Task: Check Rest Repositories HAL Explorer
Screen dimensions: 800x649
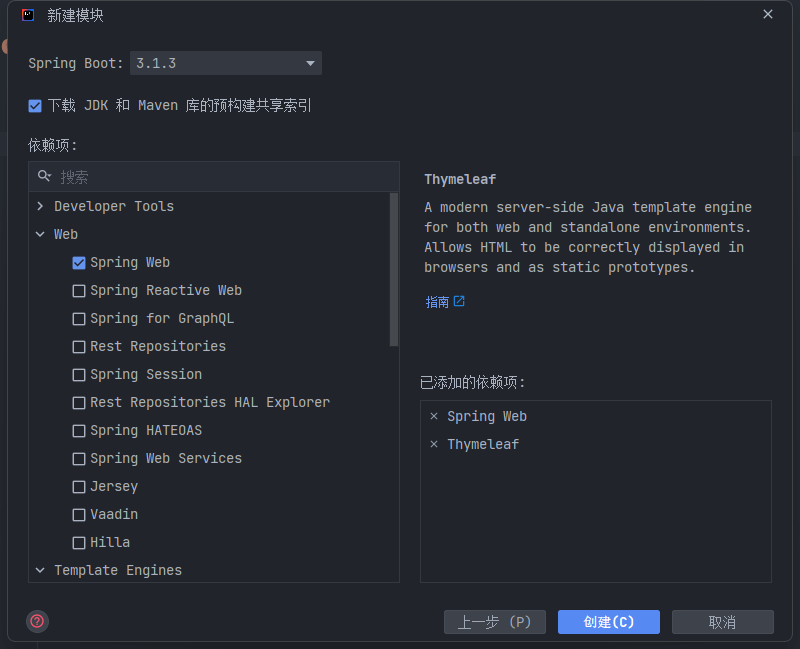Action: [x=79, y=403]
